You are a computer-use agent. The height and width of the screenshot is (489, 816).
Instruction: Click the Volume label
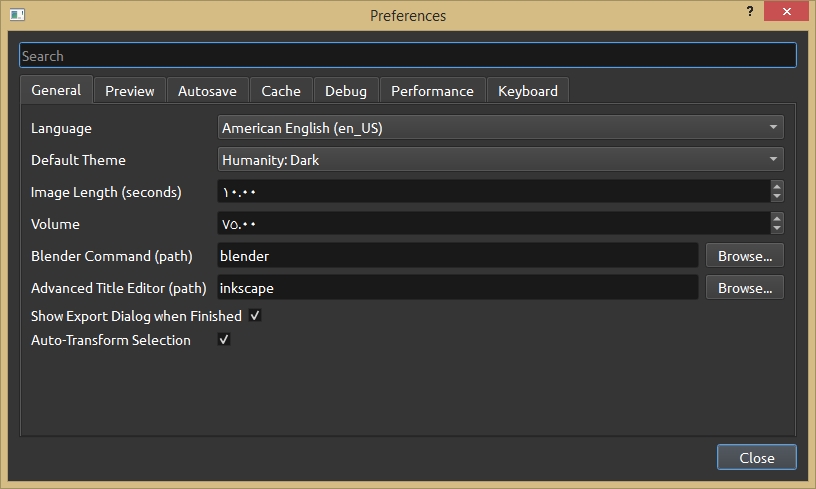click(55, 224)
